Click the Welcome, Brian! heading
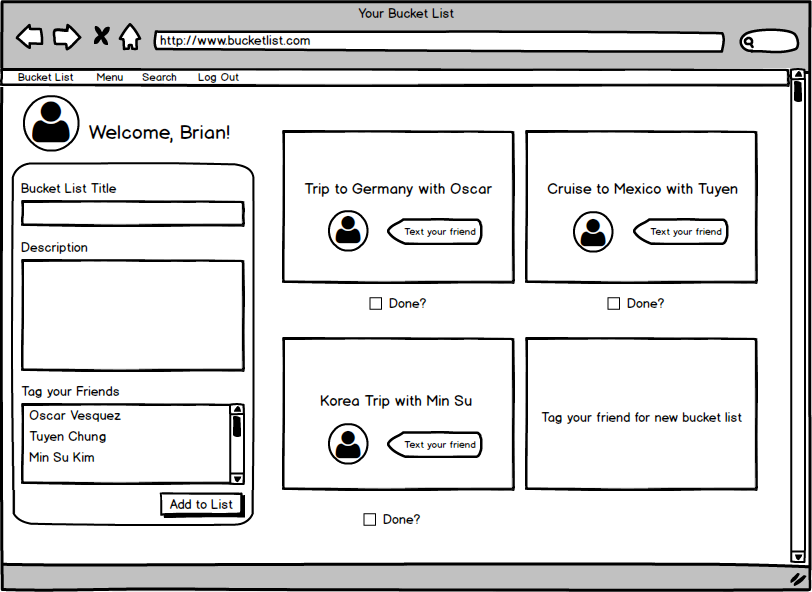This screenshot has width=812, height=592. (x=160, y=133)
